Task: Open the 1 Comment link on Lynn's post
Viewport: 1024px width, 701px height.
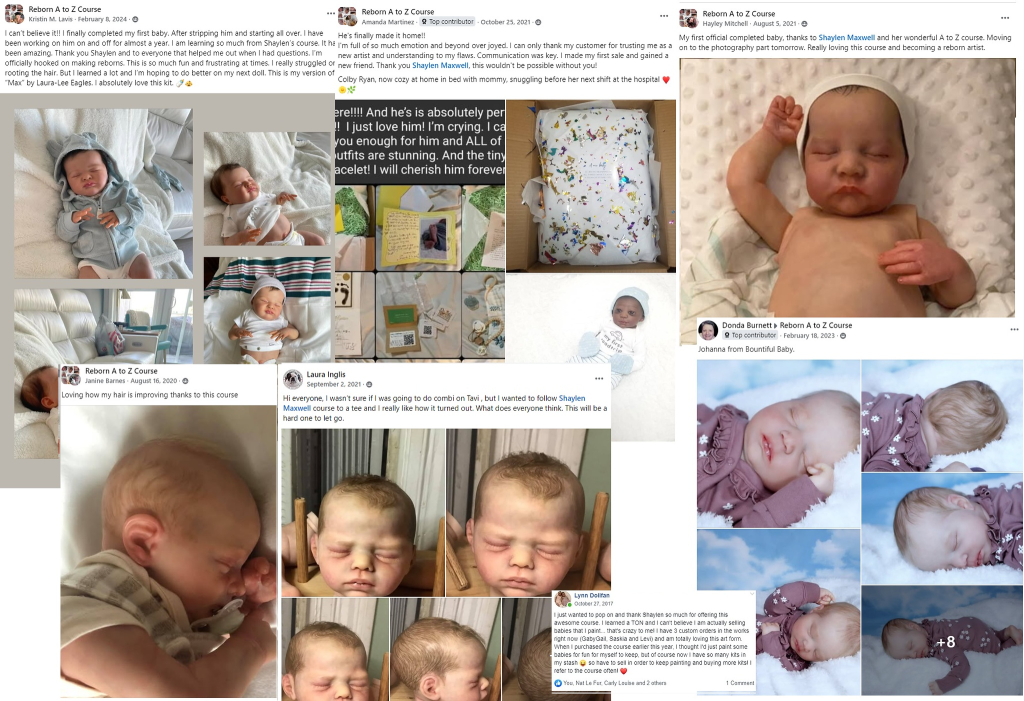Action: click(739, 683)
